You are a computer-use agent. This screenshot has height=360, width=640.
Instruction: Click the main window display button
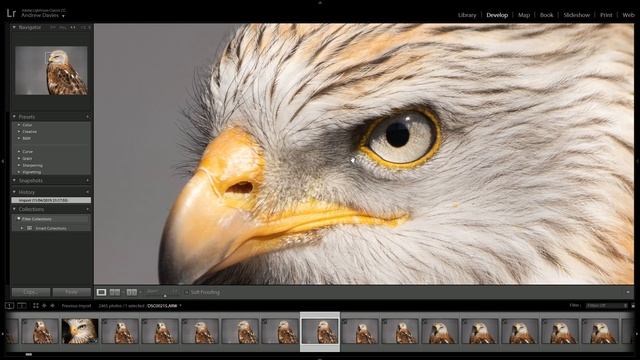tap(9, 306)
